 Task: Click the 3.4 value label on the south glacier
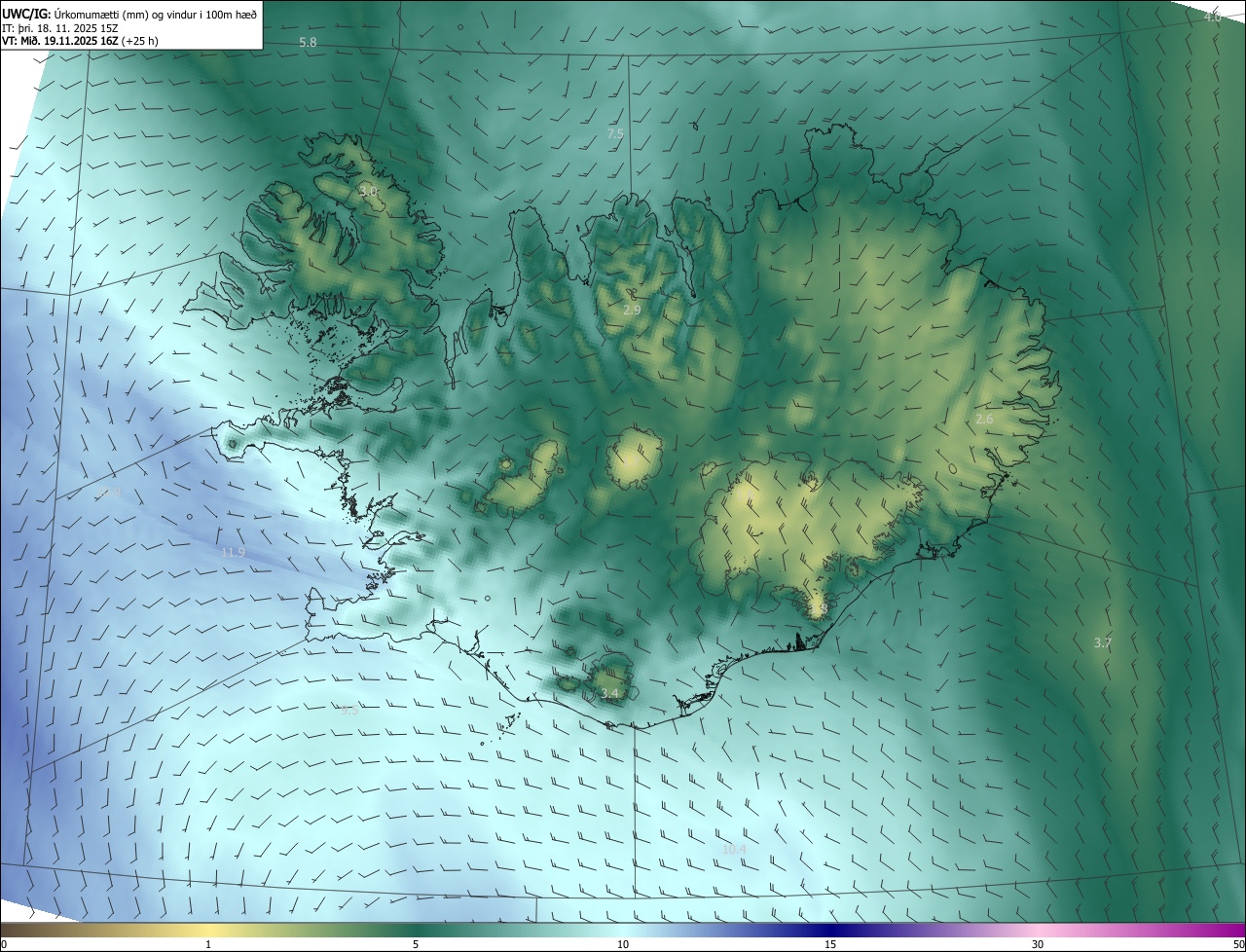click(609, 694)
